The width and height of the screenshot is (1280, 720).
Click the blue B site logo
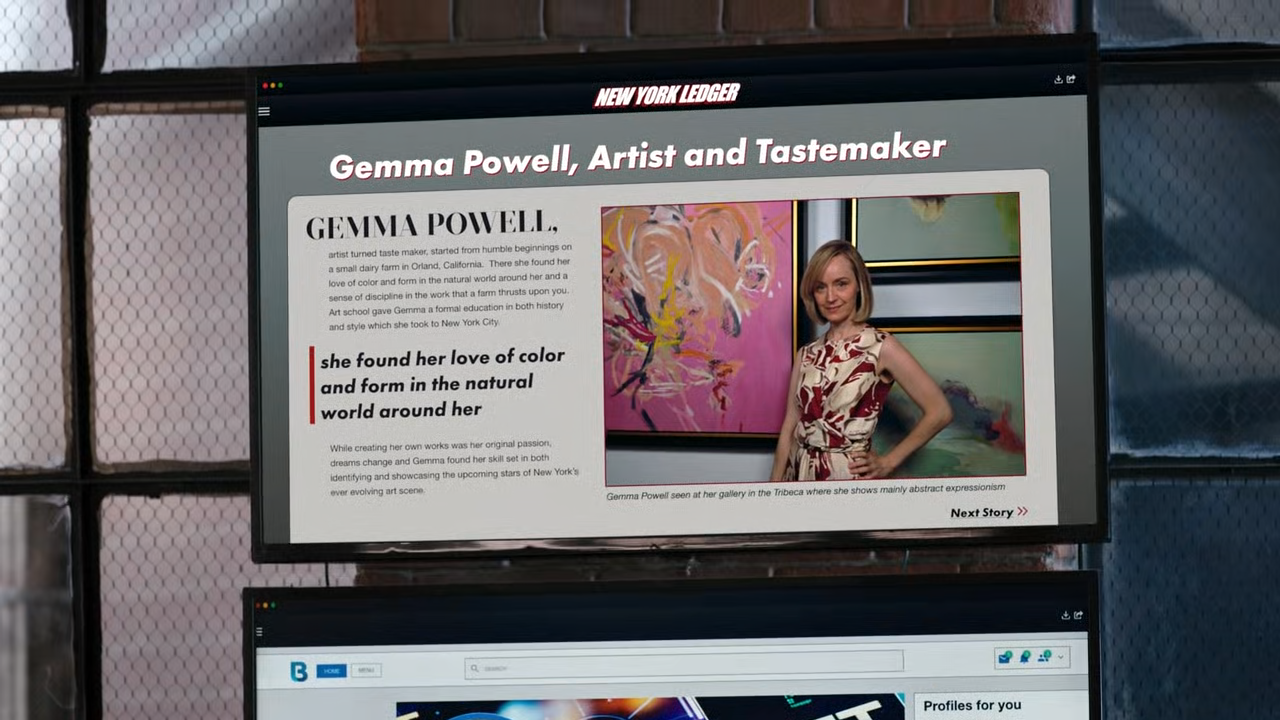pyautogui.click(x=298, y=671)
